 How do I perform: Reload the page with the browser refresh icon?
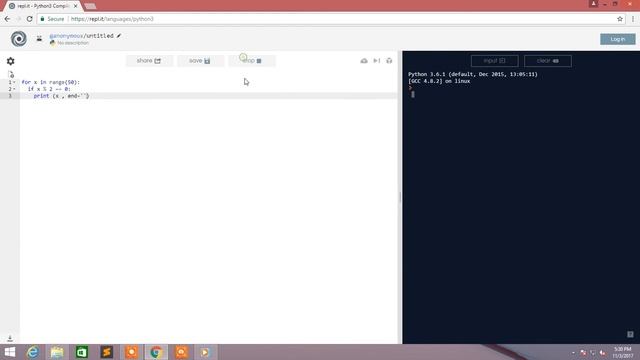29,19
